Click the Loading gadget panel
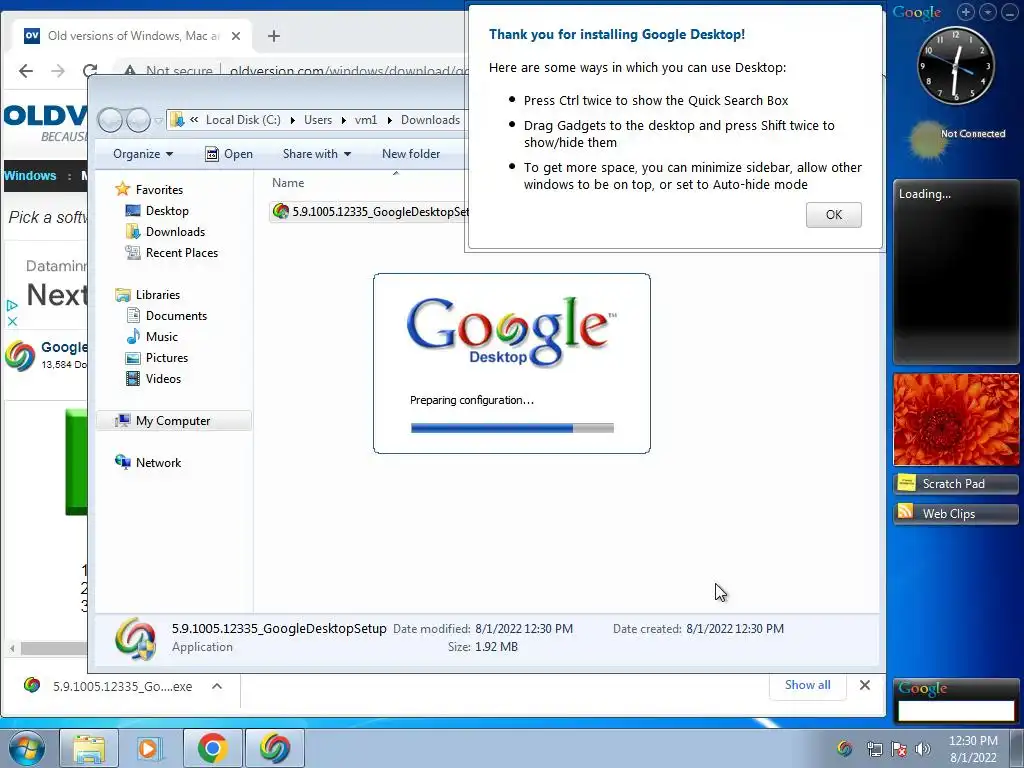This screenshot has height=768, width=1024. [x=955, y=272]
